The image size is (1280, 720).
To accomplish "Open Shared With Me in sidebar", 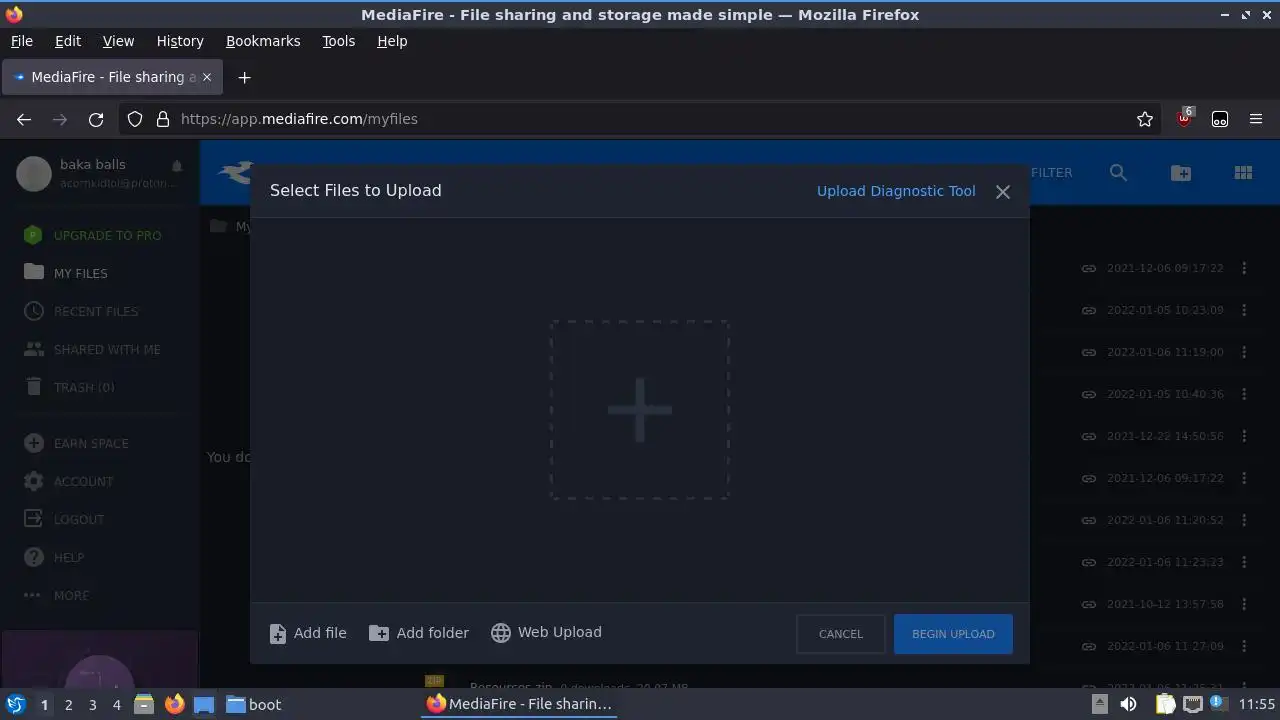I will 92,349.
